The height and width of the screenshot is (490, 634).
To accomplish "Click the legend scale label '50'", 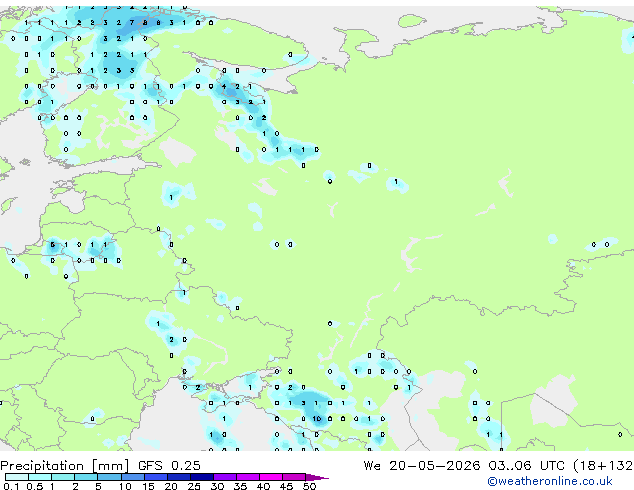I will point(310,486).
